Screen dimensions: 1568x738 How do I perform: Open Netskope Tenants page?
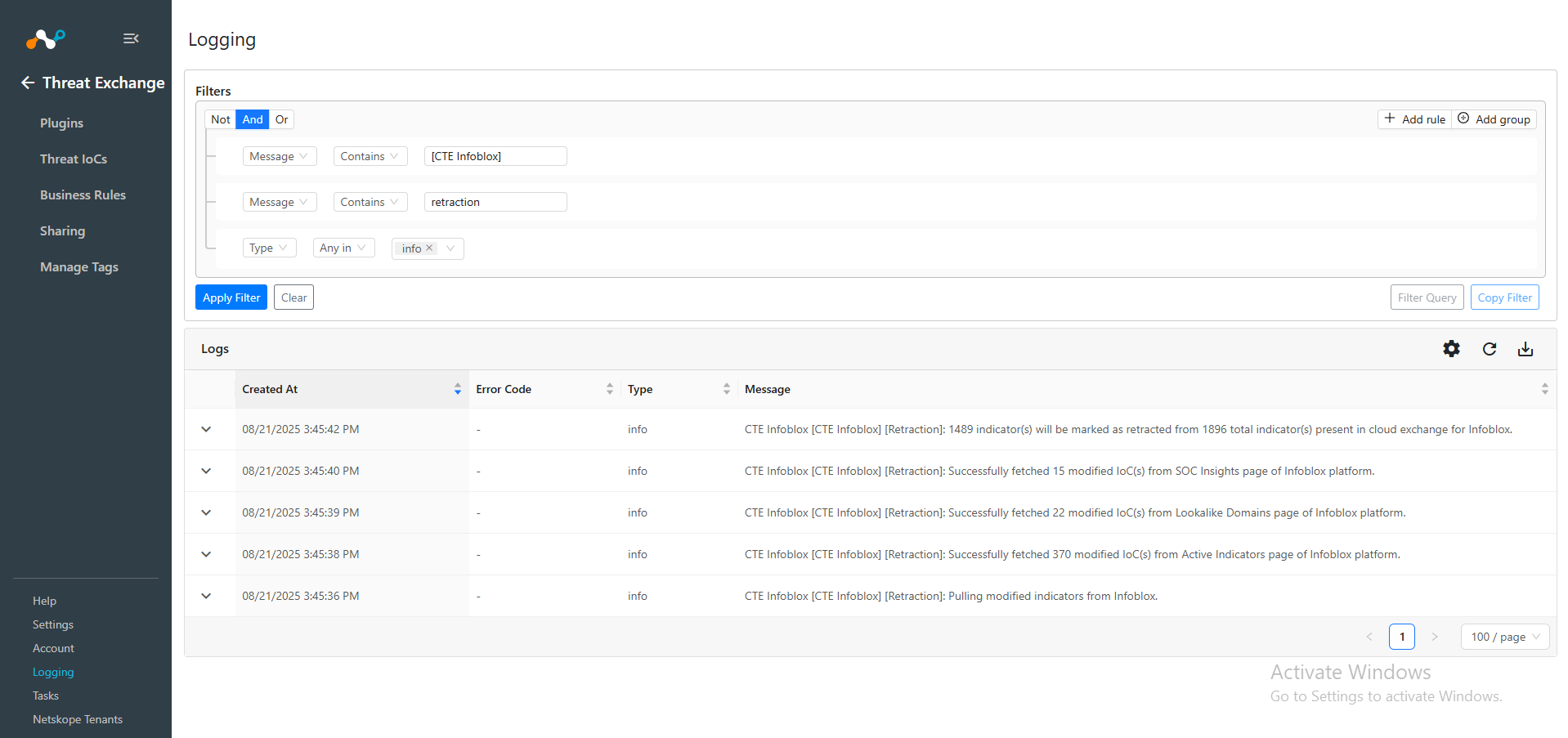(x=78, y=719)
